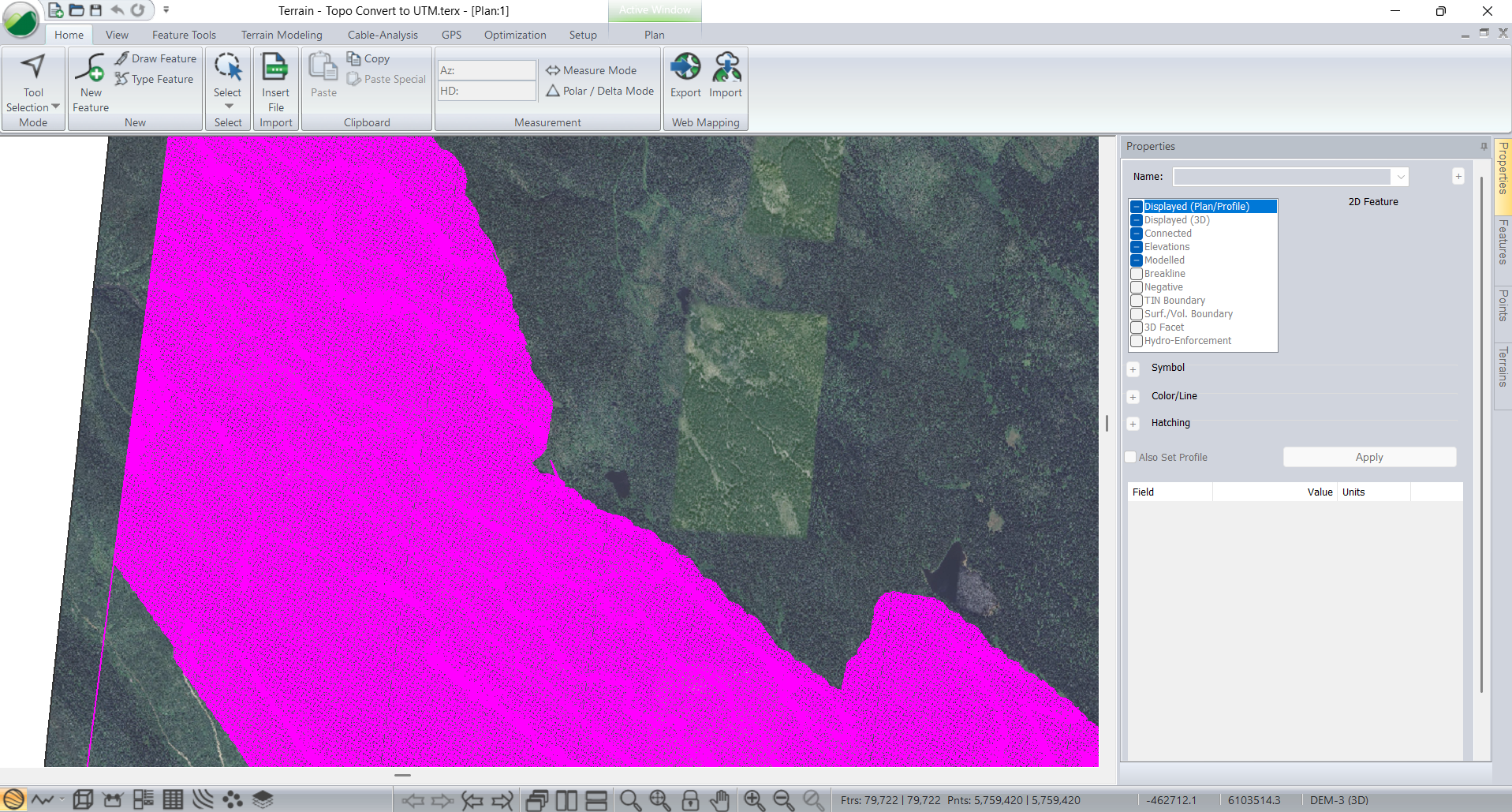
Task: Toggle the Displayed (Plan/Profile) checkbox
Action: click(x=1137, y=207)
